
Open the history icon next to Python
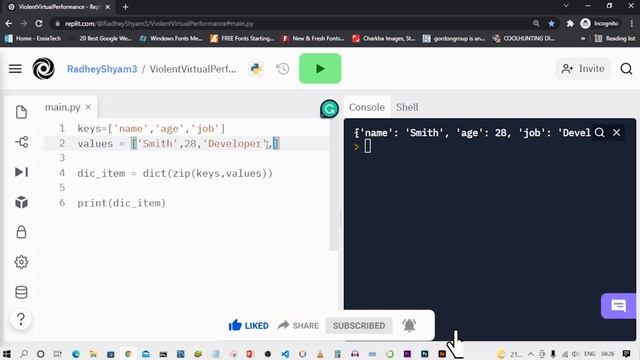coord(282,69)
